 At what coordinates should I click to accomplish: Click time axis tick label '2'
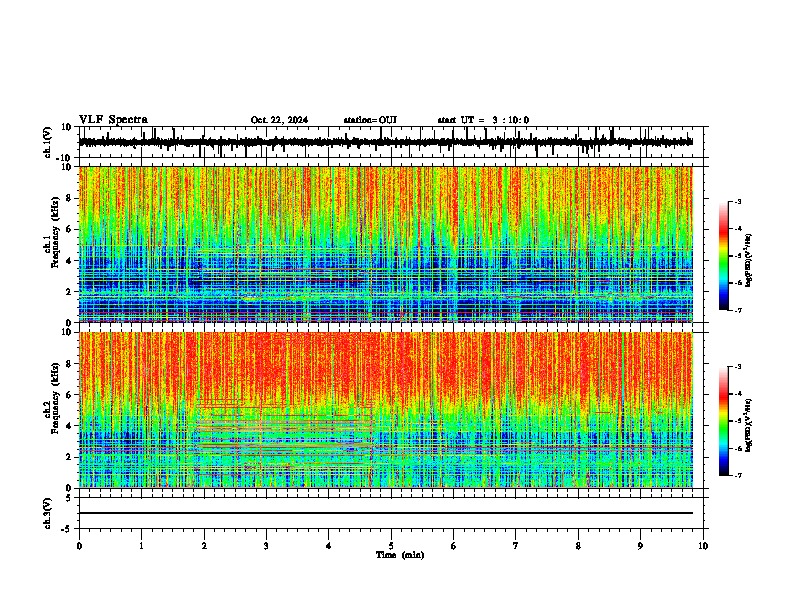click(204, 546)
